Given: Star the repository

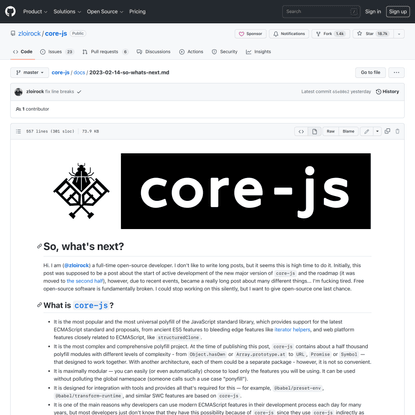Looking at the screenshot, I should (373, 34).
